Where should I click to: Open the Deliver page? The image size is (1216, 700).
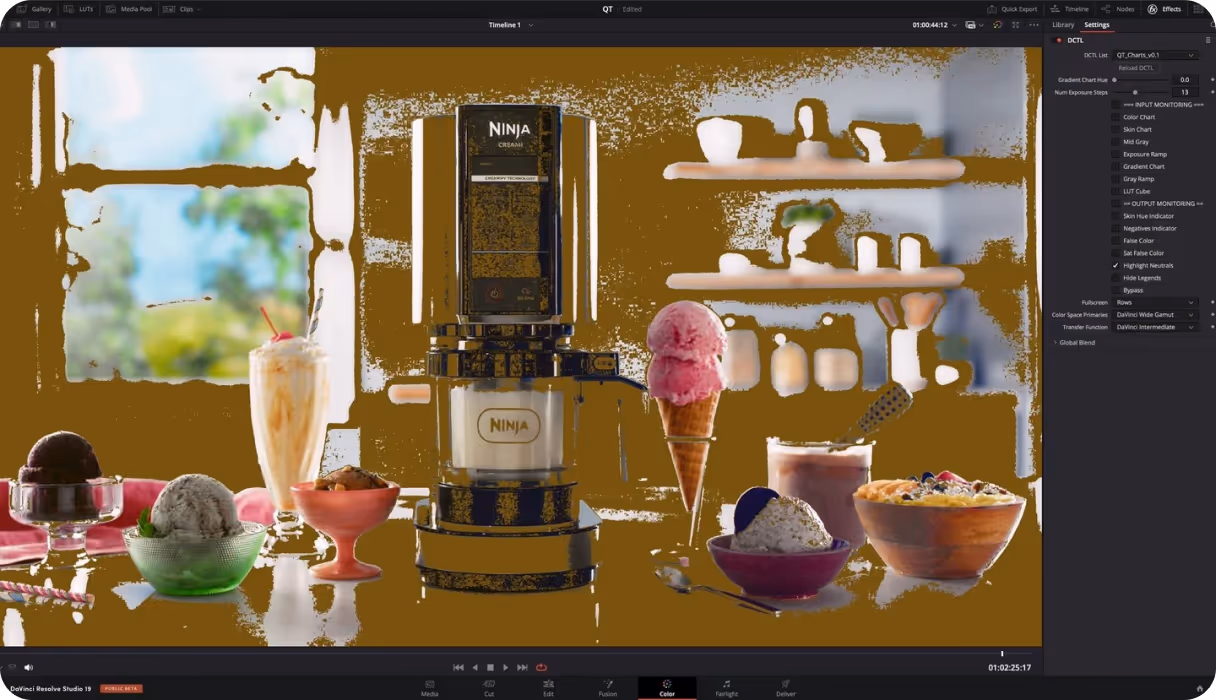786,688
